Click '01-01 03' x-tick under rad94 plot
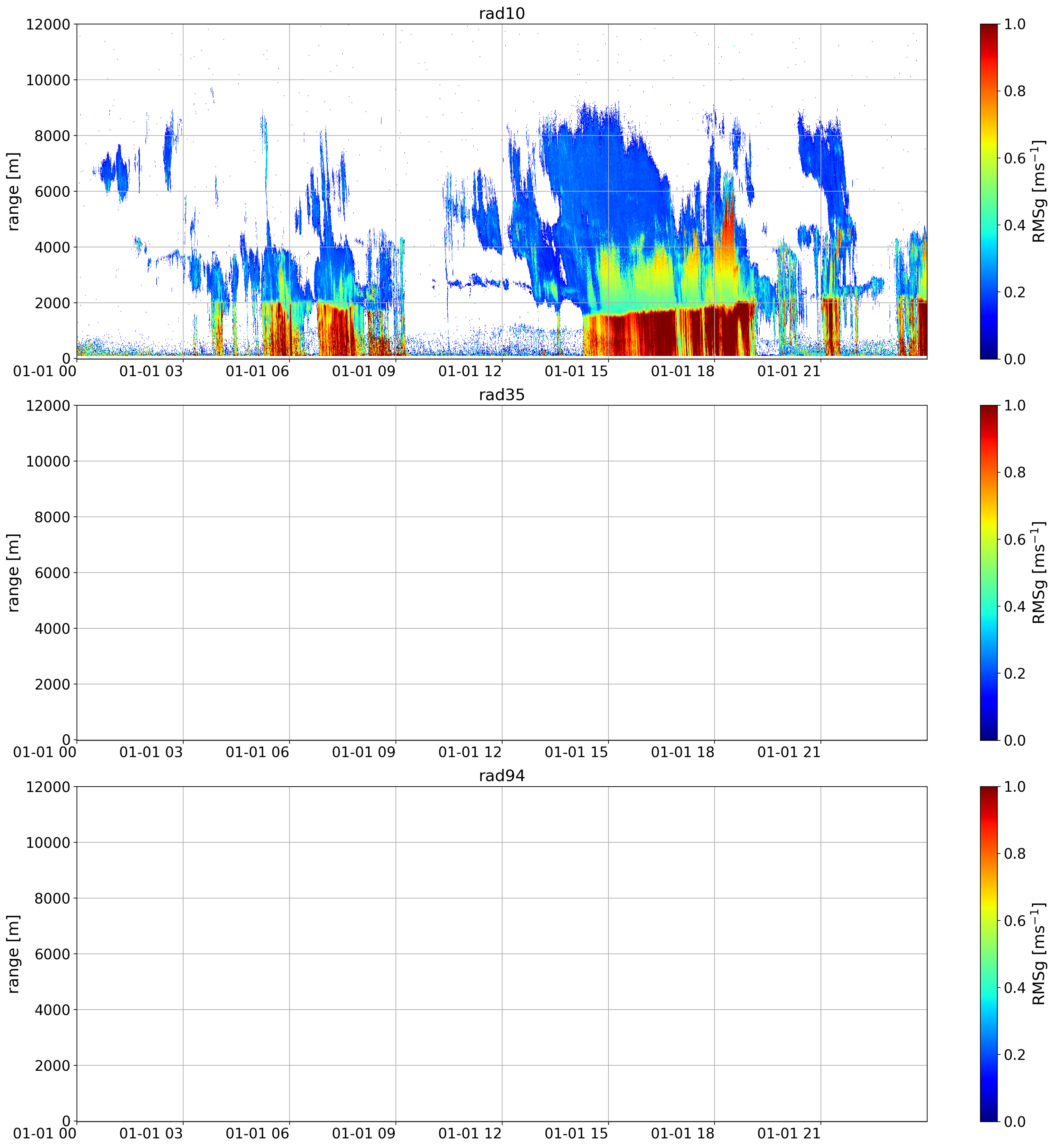 pyautogui.click(x=151, y=1134)
